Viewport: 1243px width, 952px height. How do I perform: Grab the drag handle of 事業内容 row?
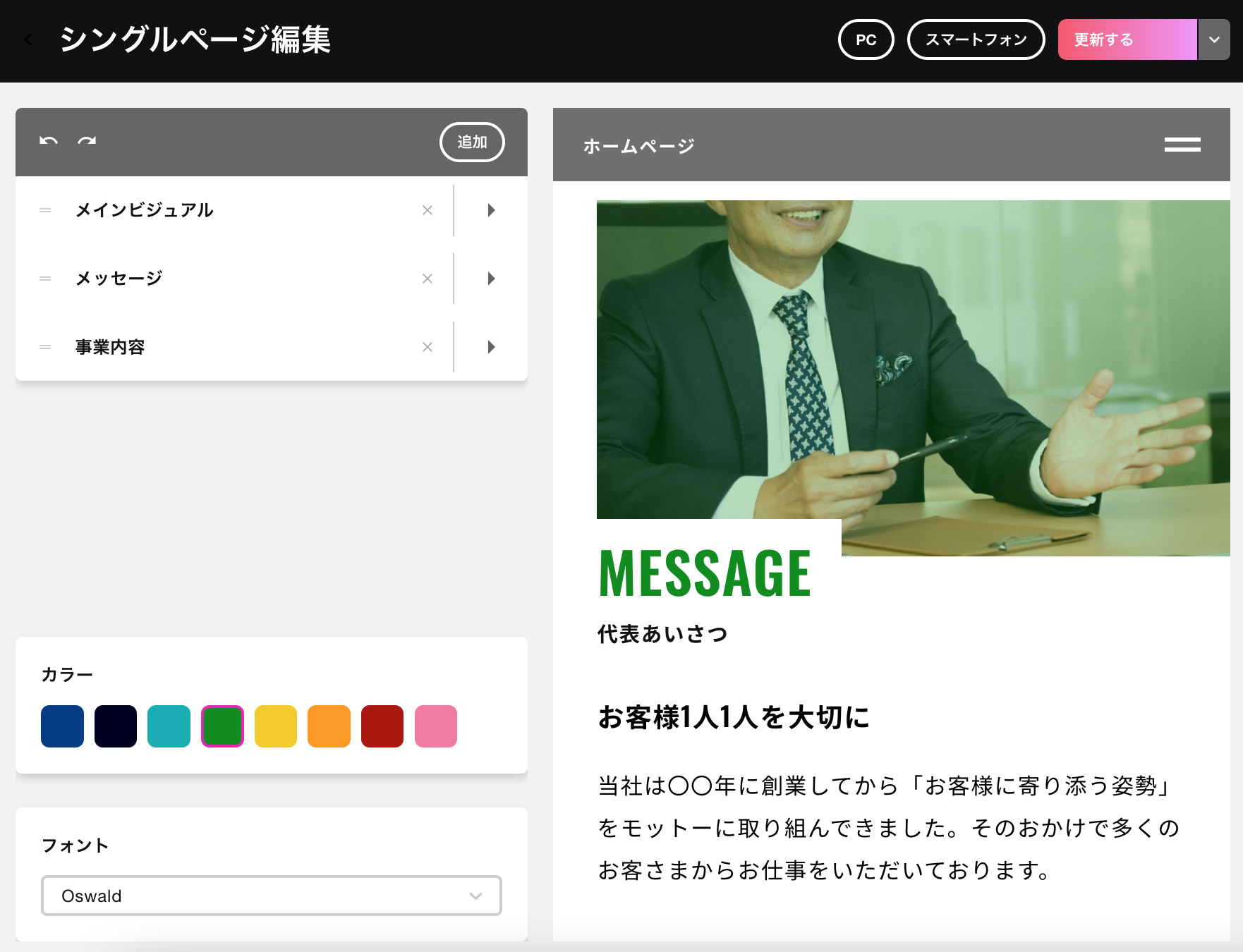(45, 347)
